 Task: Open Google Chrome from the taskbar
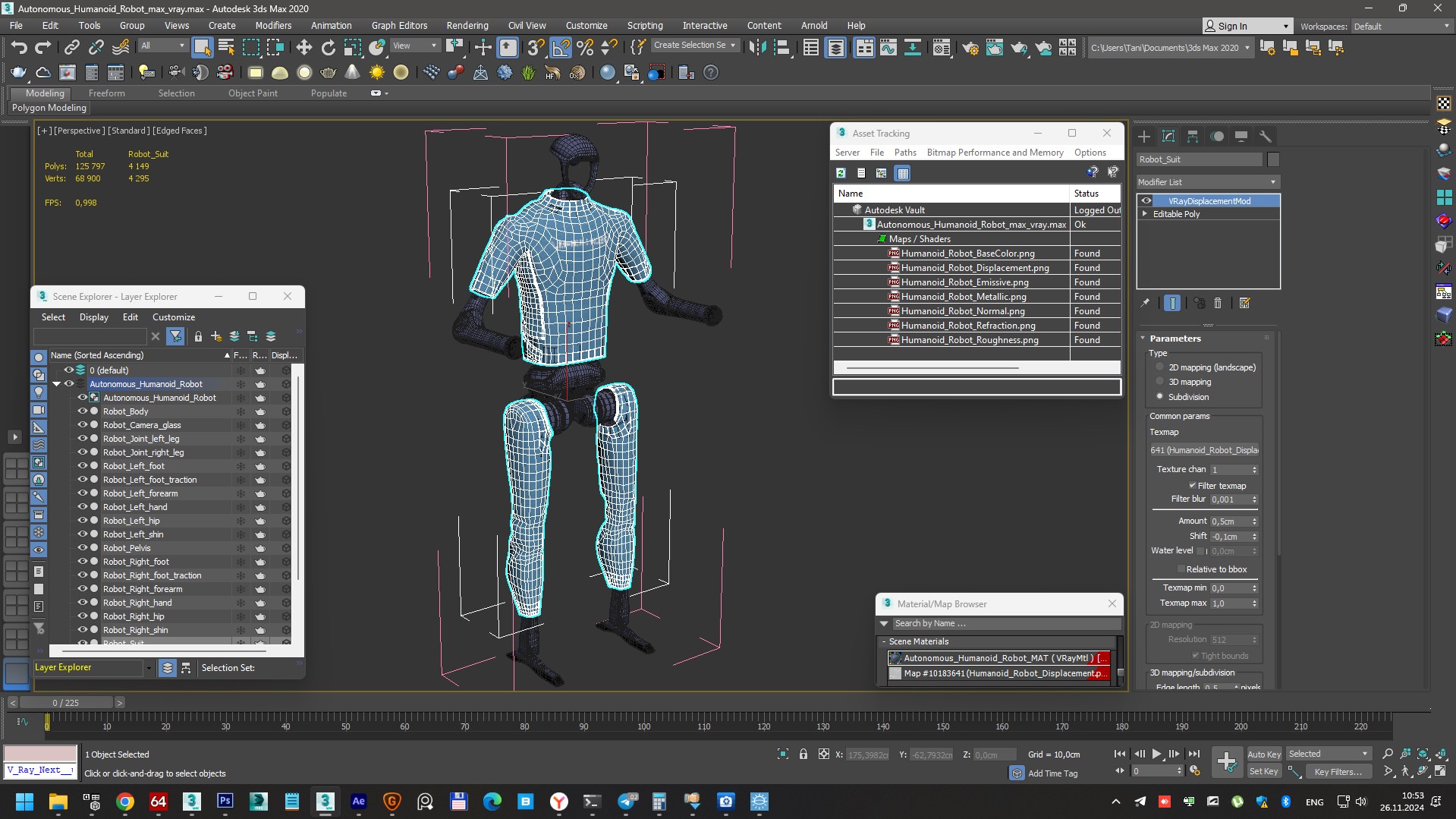click(x=125, y=801)
